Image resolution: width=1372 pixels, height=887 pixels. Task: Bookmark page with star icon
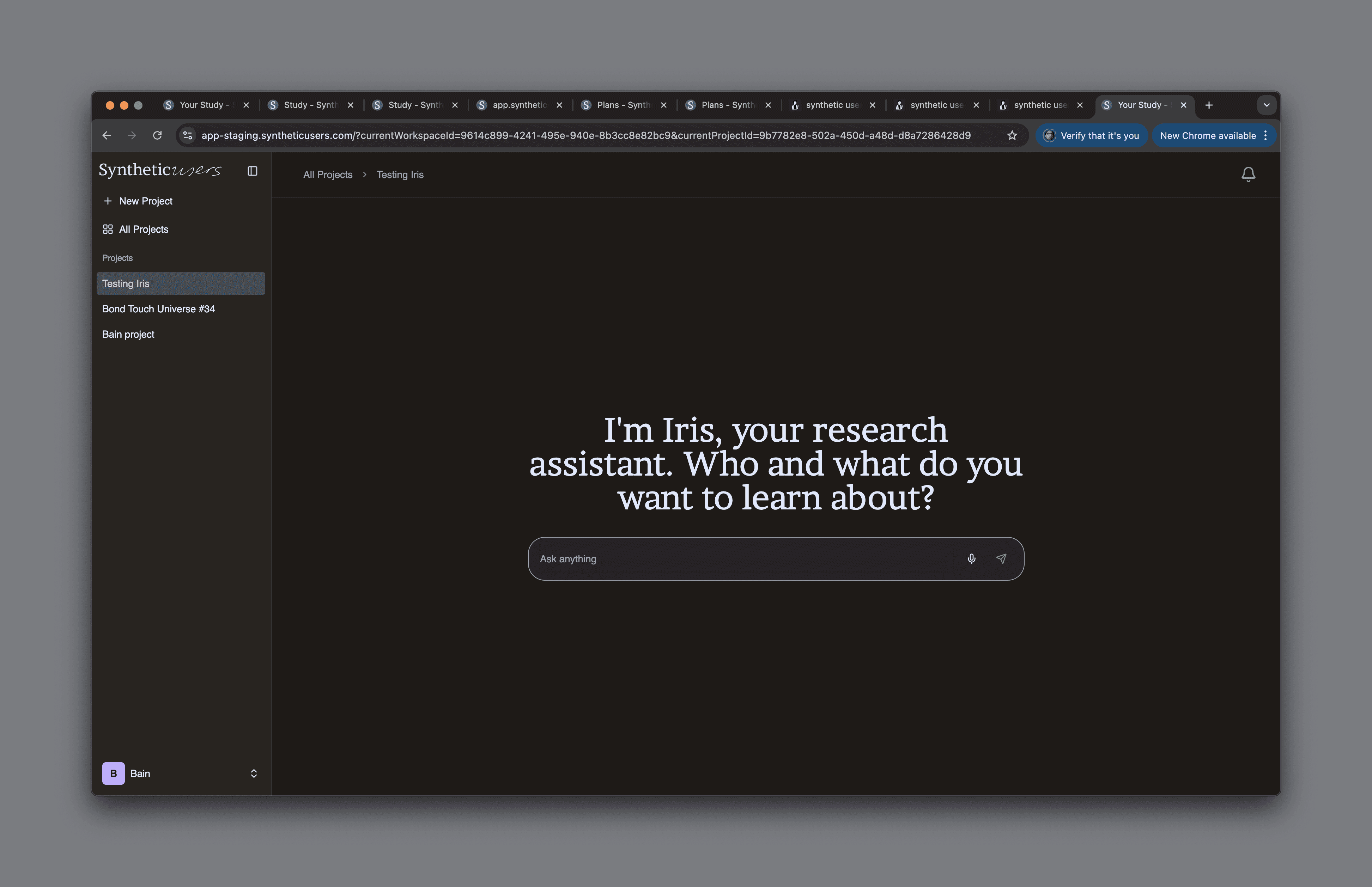[1012, 135]
